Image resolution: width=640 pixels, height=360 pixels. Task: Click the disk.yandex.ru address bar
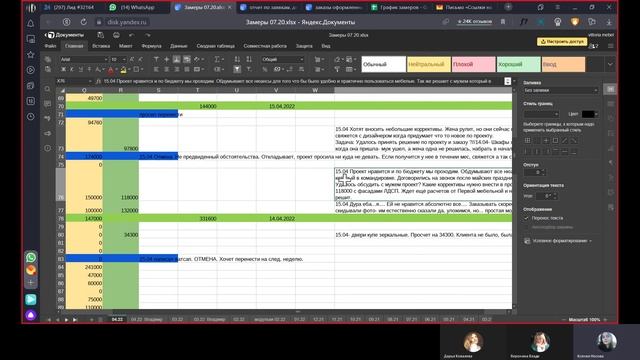pyautogui.click(x=127, y=22)
